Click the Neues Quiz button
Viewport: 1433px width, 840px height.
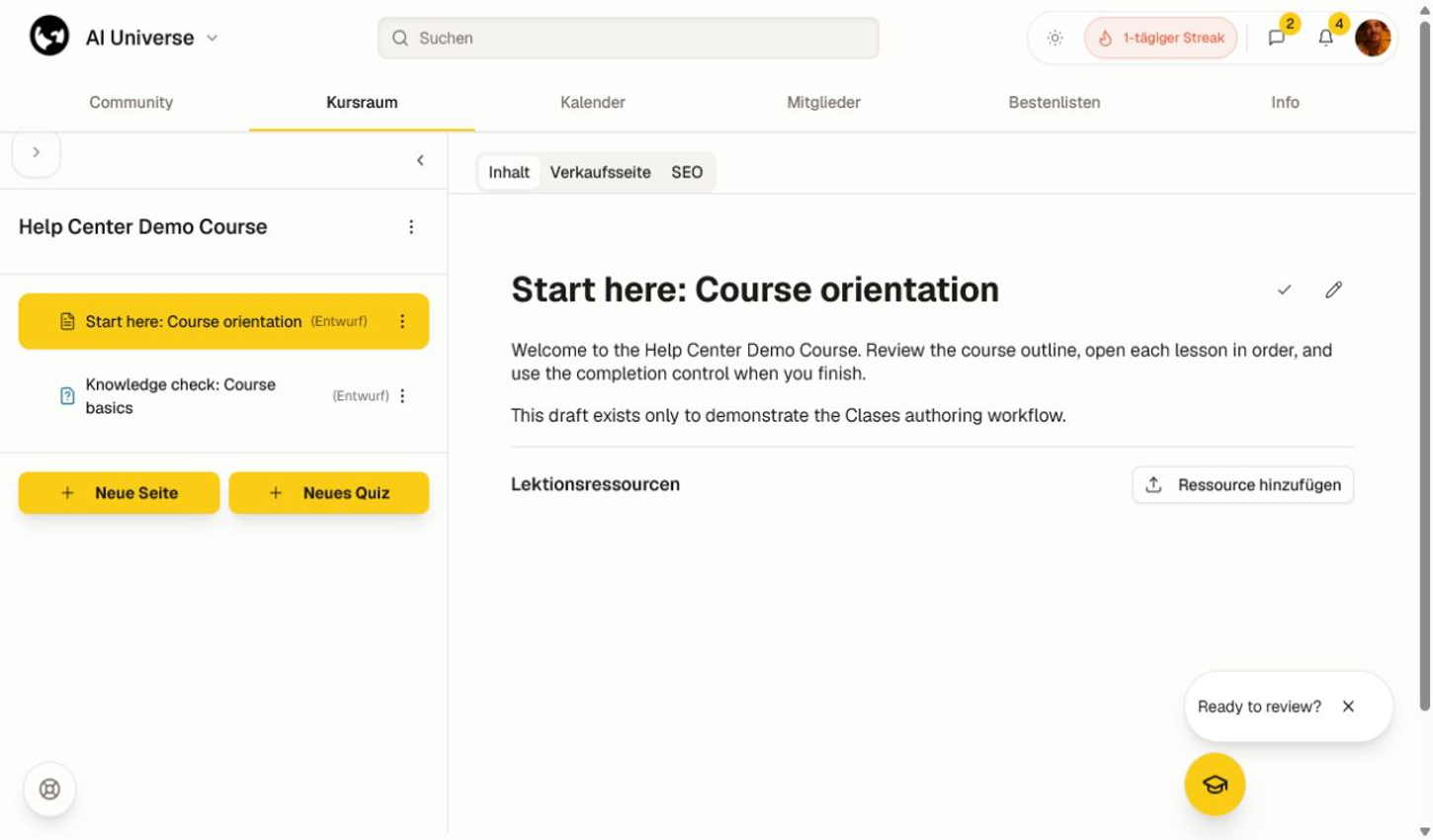329,493
